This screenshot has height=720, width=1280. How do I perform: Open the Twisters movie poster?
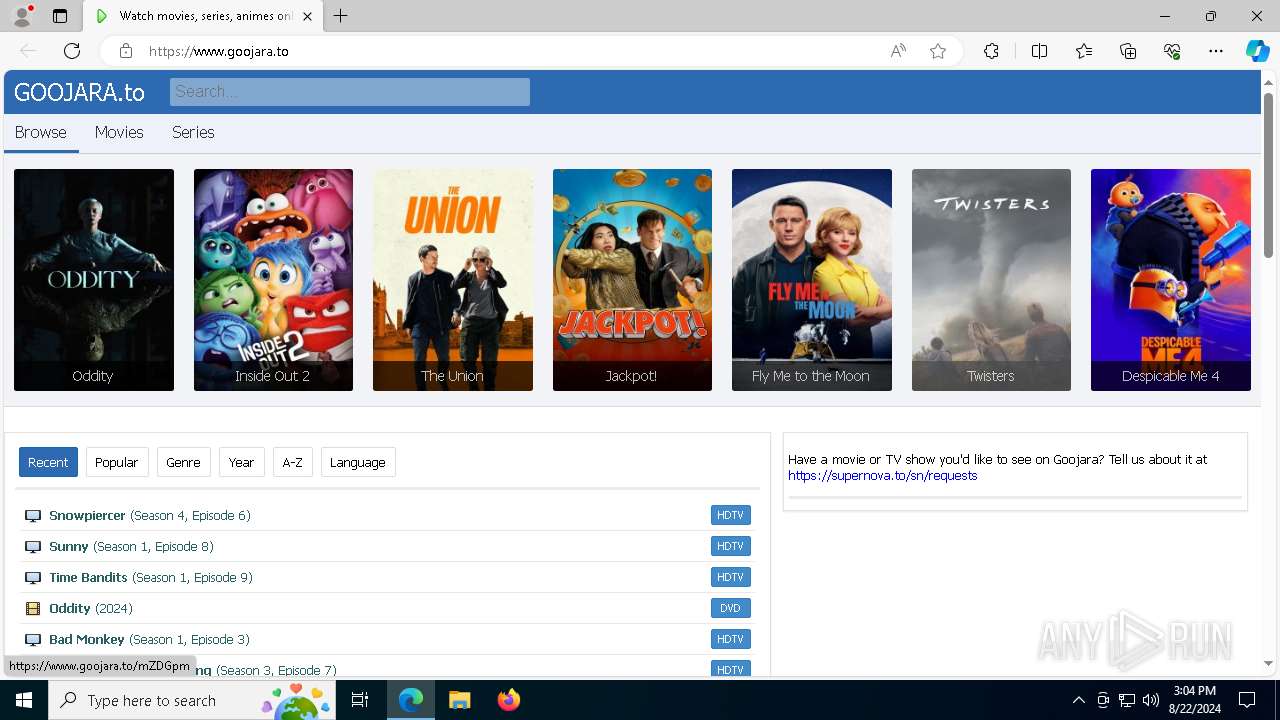click(x=991, y=280)
